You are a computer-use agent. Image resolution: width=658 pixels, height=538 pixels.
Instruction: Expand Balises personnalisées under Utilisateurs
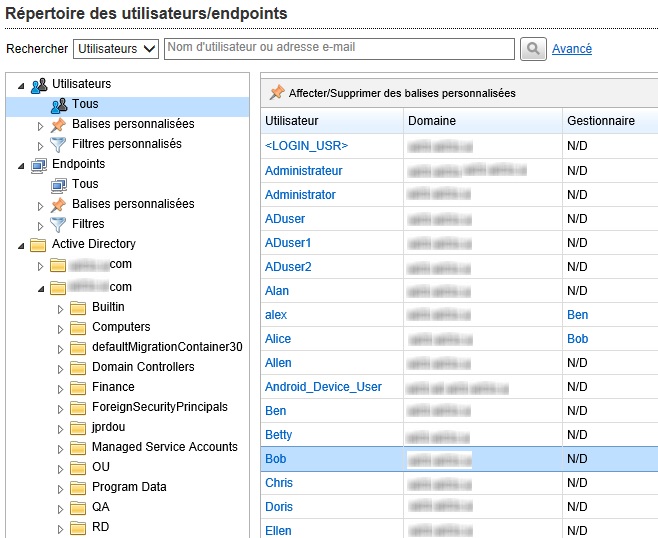[41, 125]
